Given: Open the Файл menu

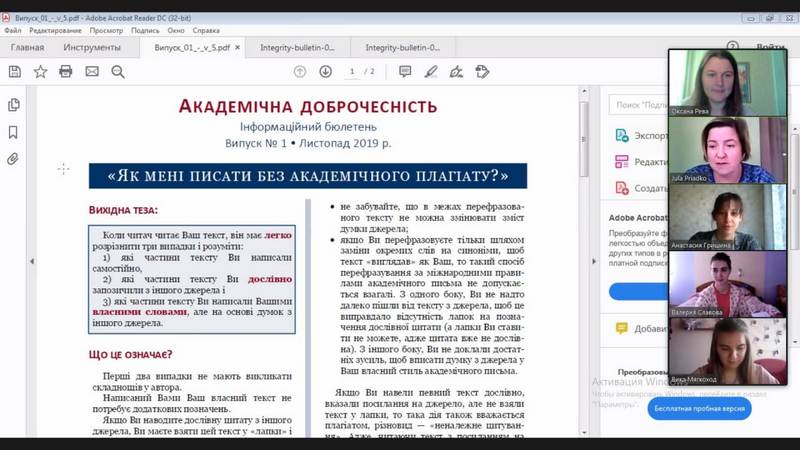Looking at the screenshot, I should pyautogui.click(x=12, y=31).
